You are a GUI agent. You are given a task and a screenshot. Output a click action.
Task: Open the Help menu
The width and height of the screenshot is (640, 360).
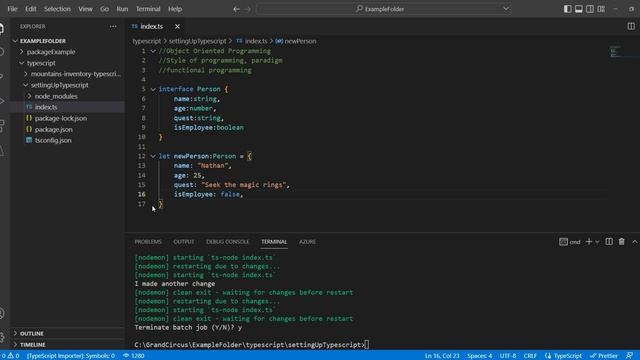click(x=175, y=9)
